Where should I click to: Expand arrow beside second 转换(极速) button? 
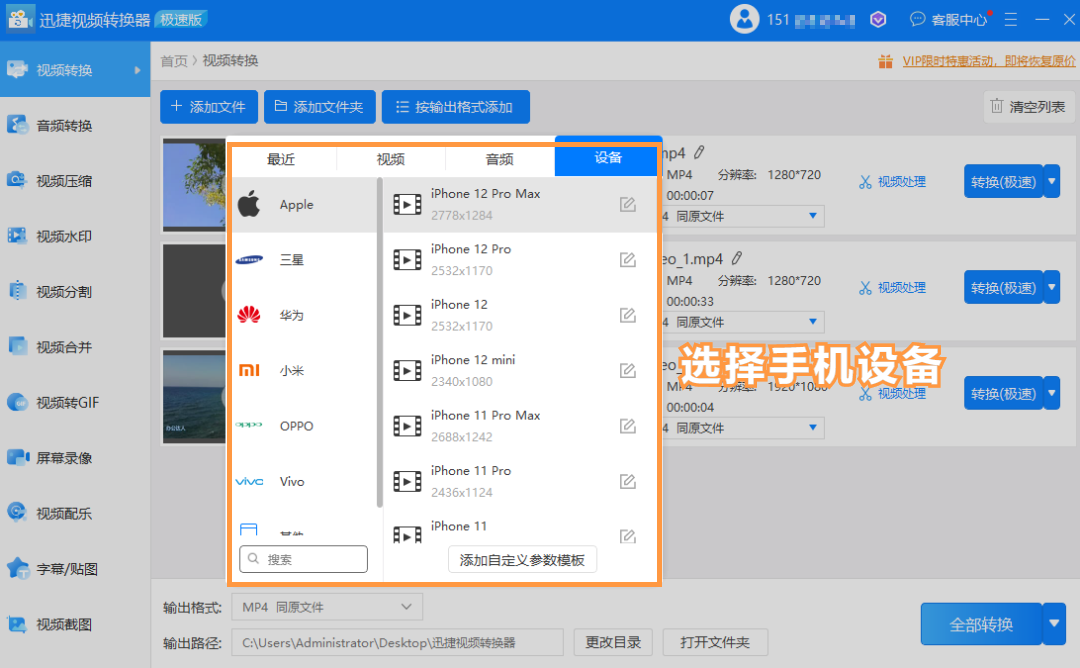pos(1052,287)
